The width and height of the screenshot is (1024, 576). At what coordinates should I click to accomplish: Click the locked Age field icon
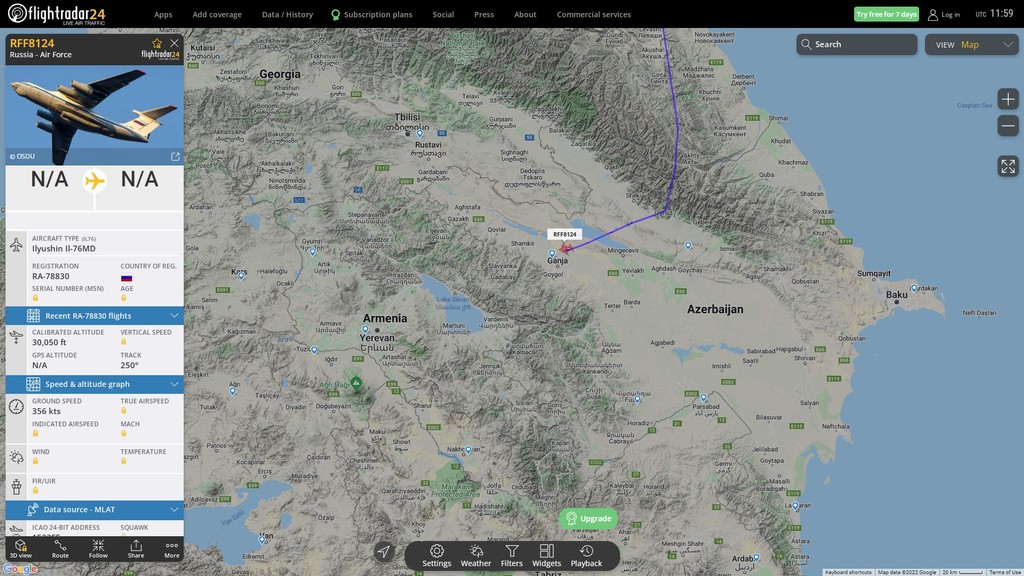tap(123, 298)
